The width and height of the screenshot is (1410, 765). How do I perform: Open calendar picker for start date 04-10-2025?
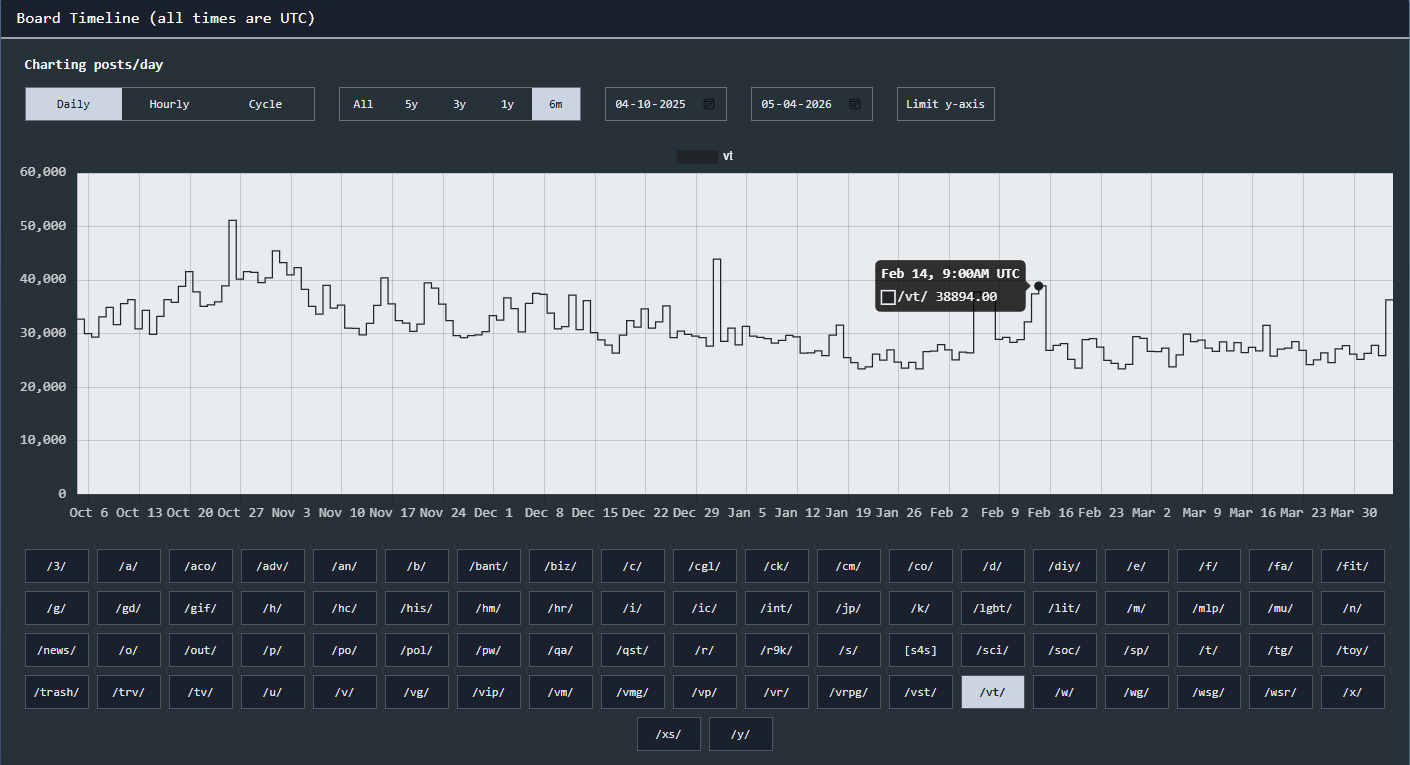(709, 104)
